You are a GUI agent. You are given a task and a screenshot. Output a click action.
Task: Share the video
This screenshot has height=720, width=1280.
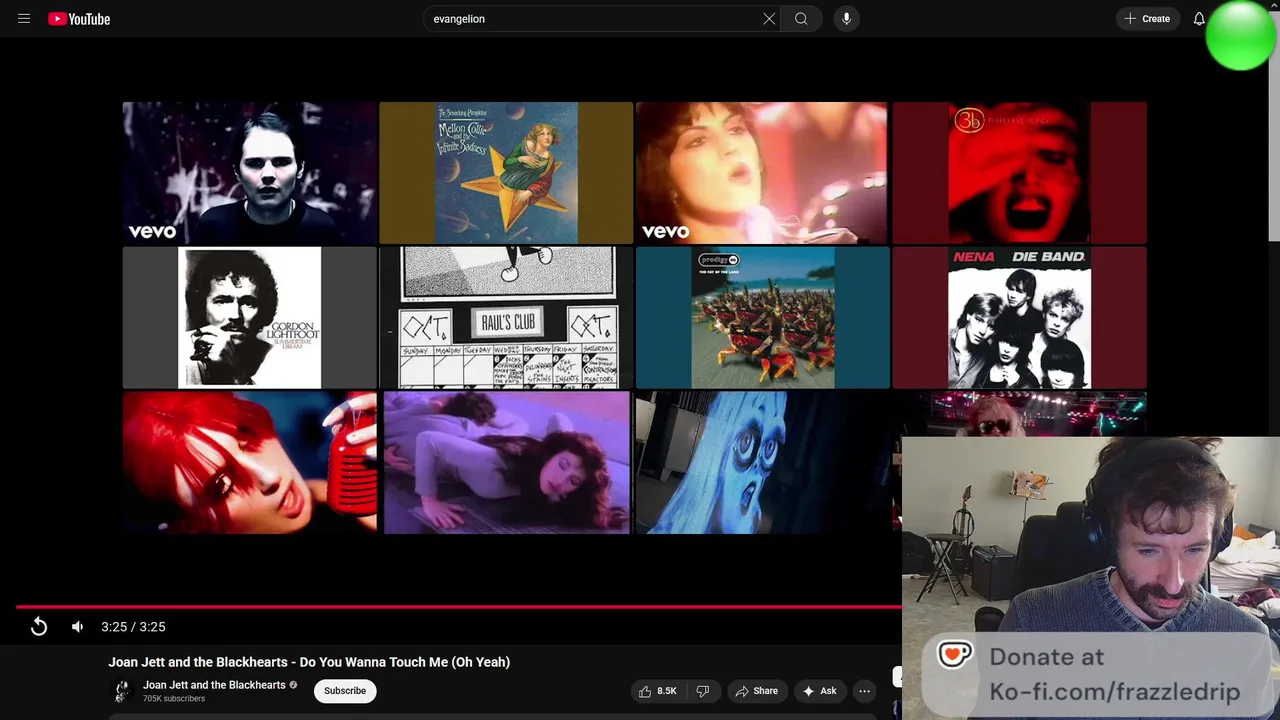pos(757,691)
